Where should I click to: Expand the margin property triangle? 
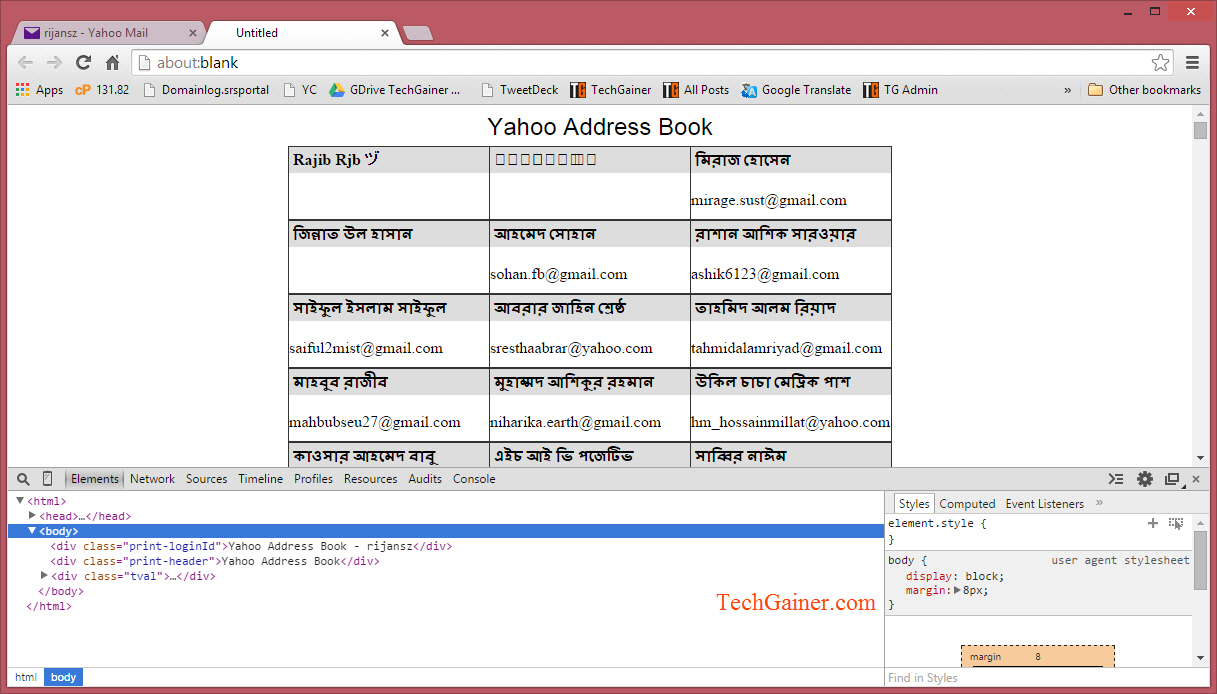point(957,591)
